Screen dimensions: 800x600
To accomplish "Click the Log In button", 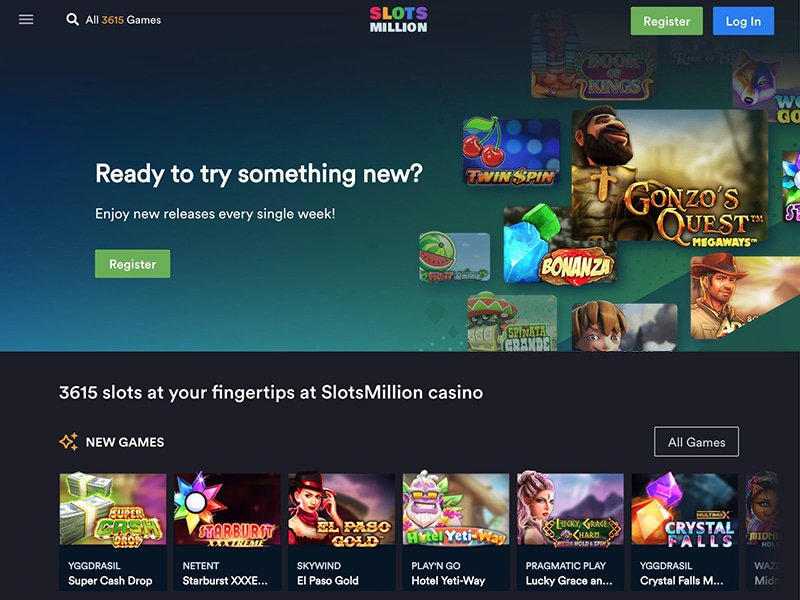I will 743,21.
